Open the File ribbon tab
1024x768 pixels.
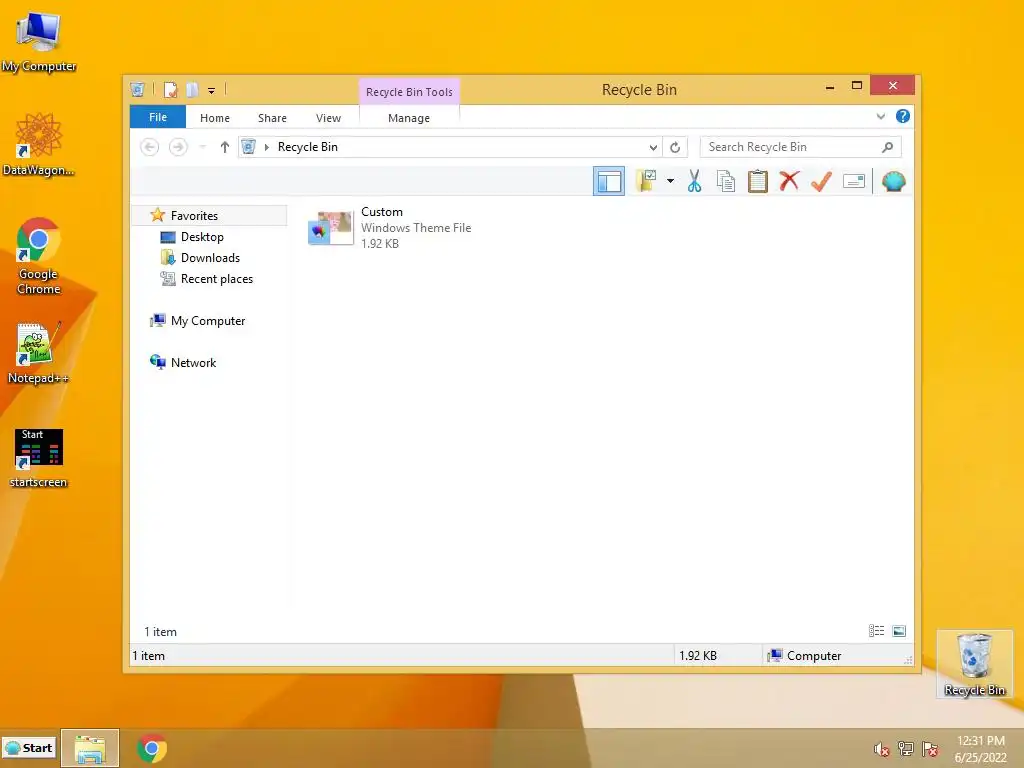tap(158, 118)
